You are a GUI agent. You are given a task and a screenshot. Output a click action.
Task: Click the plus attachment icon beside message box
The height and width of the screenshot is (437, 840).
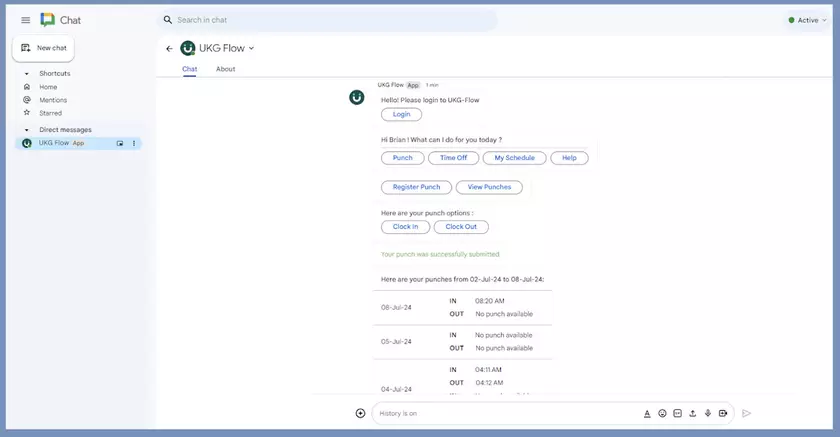(x=361, y=413)
